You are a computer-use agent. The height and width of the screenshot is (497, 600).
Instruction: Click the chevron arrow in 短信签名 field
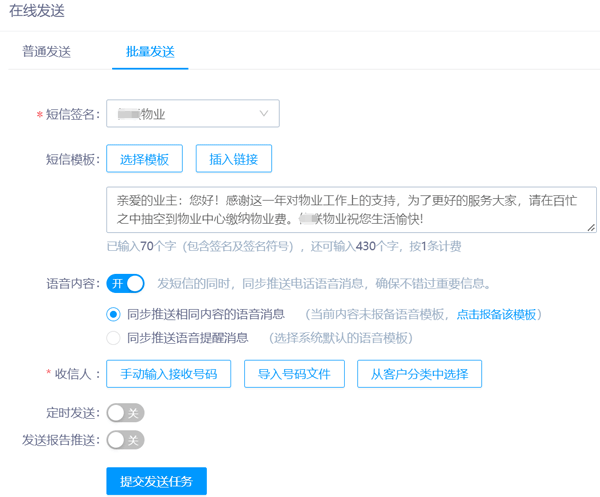coord(264,114)
